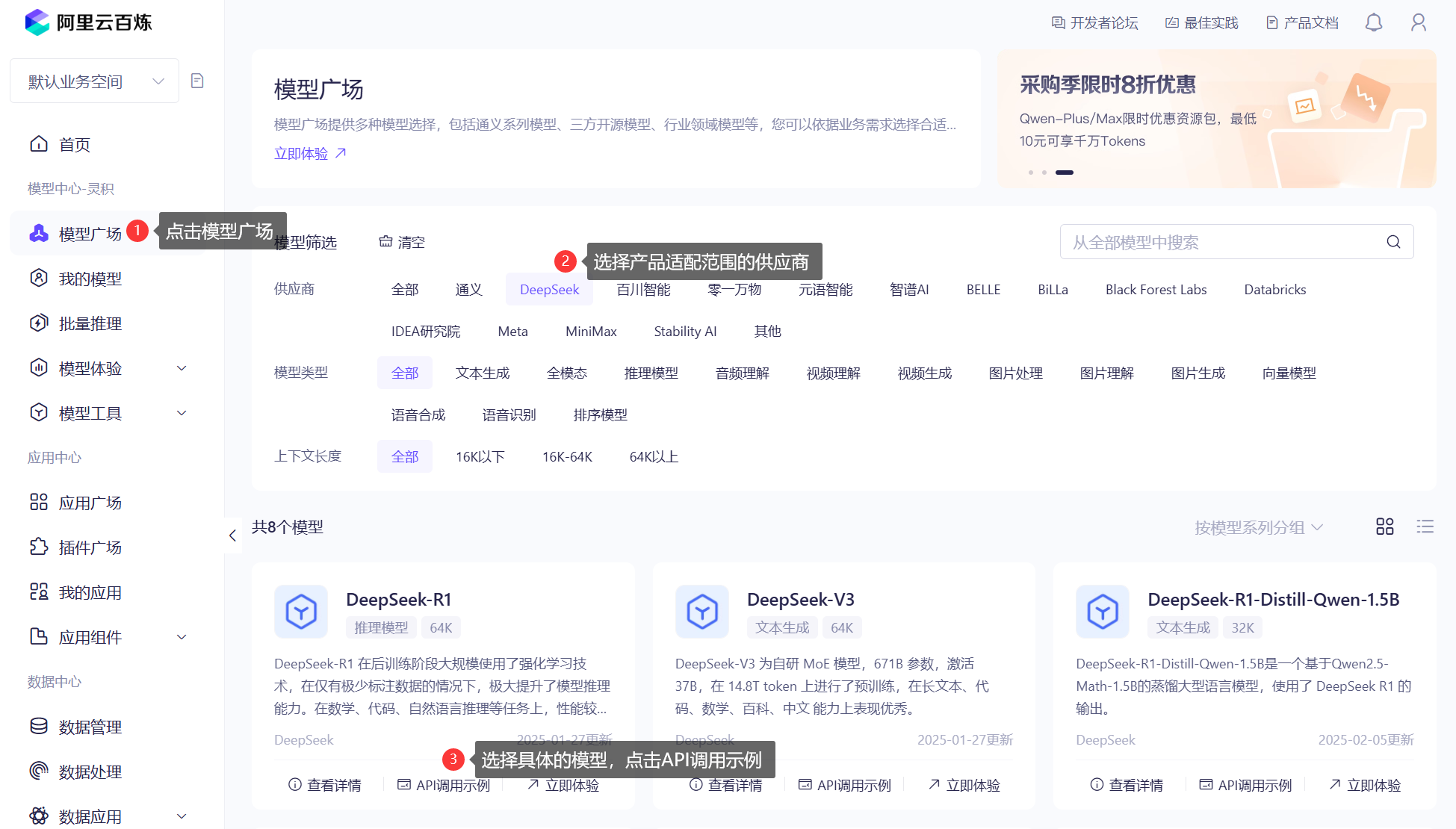The height and width of the screenshot is (829, 1456).
Task: Go to 我的模型 in the sidebar
Action: [x=90, y=279]
